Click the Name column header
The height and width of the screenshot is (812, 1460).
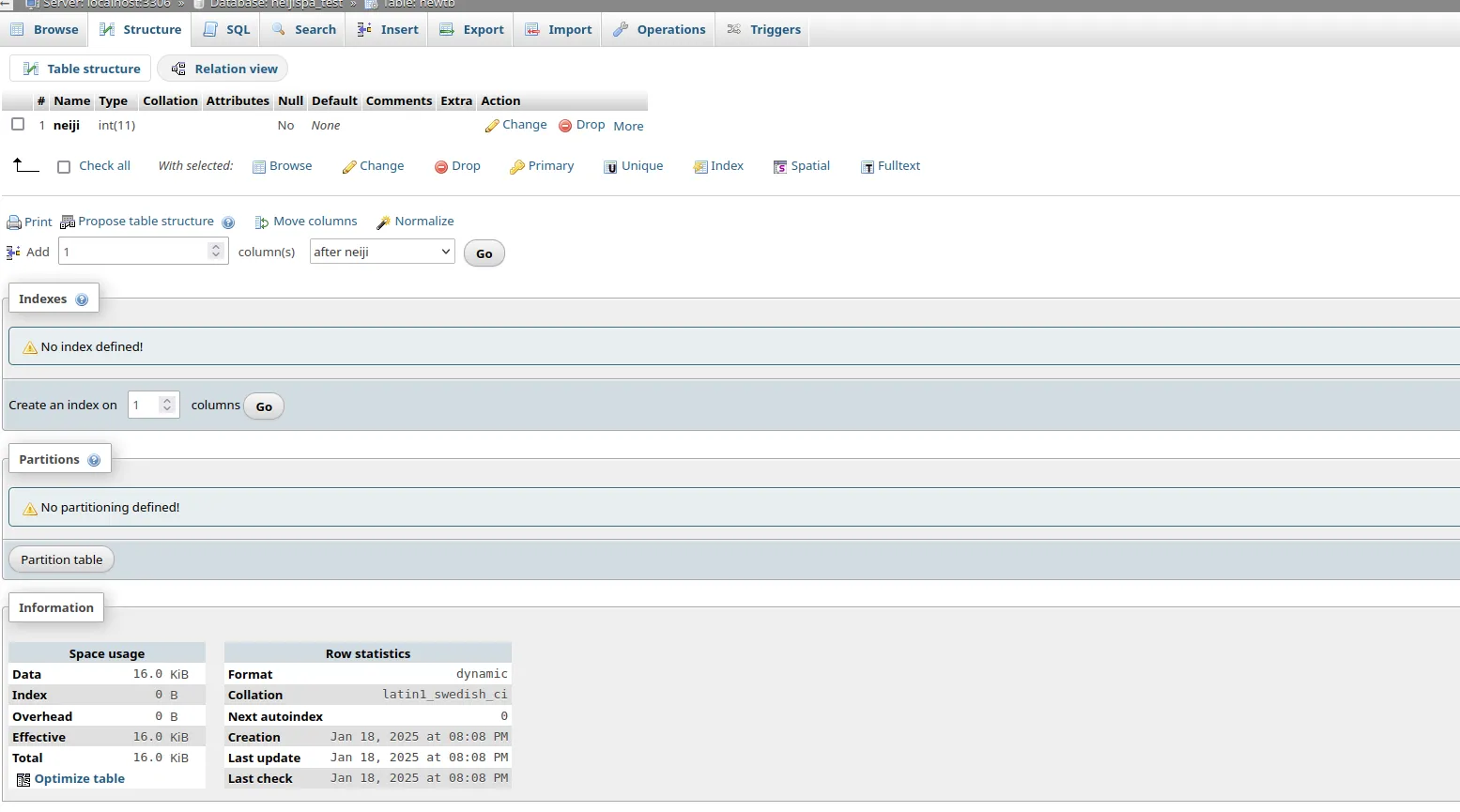click(x=72, y=100)
